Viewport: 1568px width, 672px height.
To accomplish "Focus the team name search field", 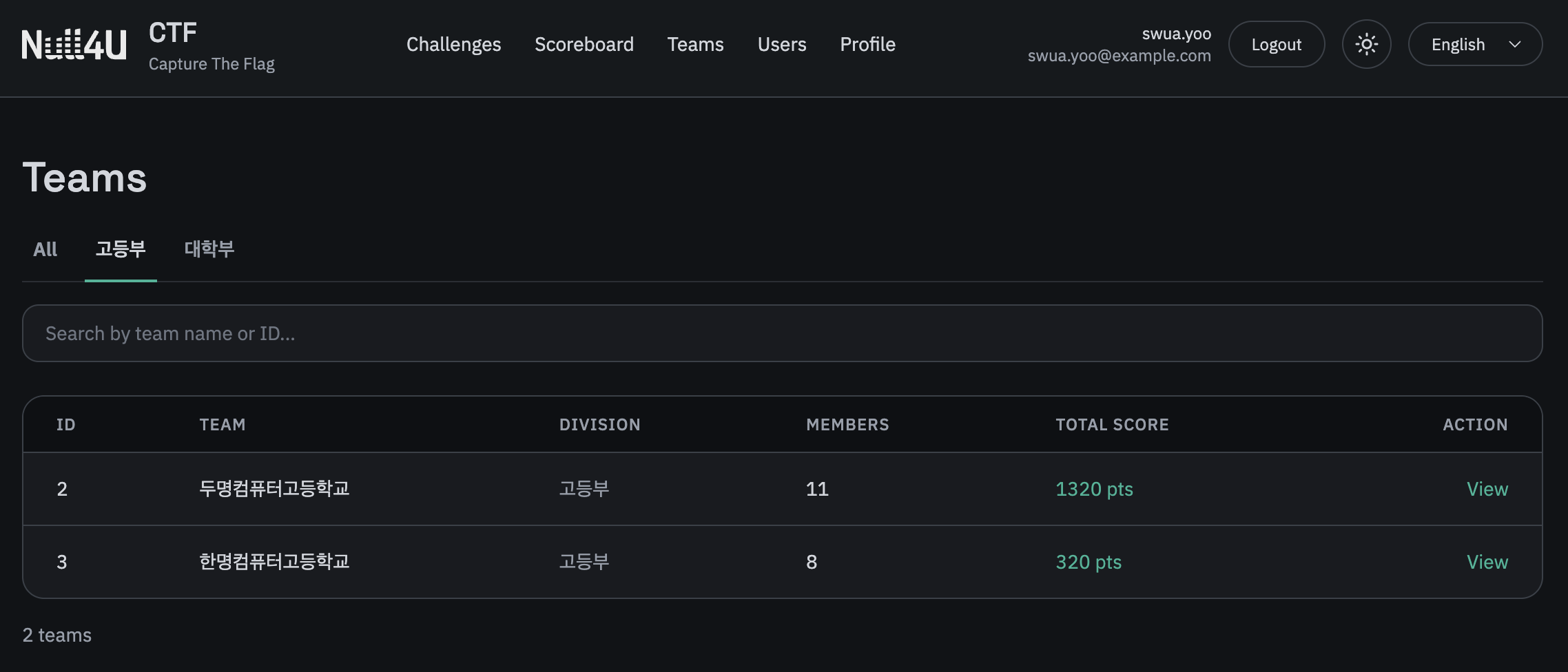I will pyautogui.click(x=782, y=333).
